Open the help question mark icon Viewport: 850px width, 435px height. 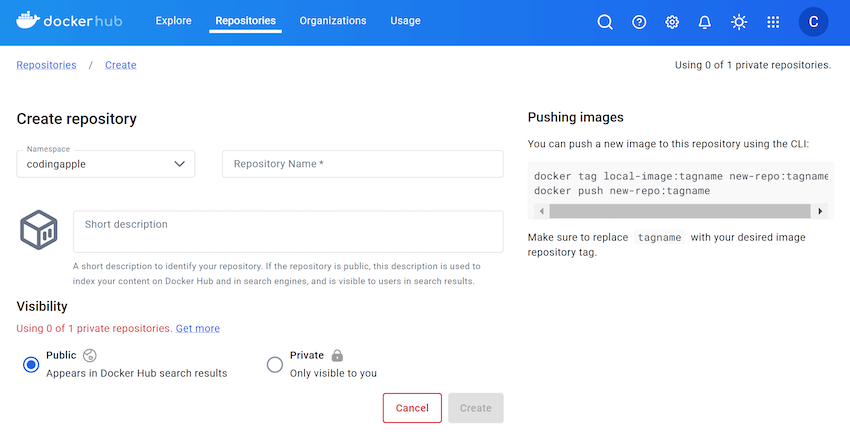coord(639,22)
